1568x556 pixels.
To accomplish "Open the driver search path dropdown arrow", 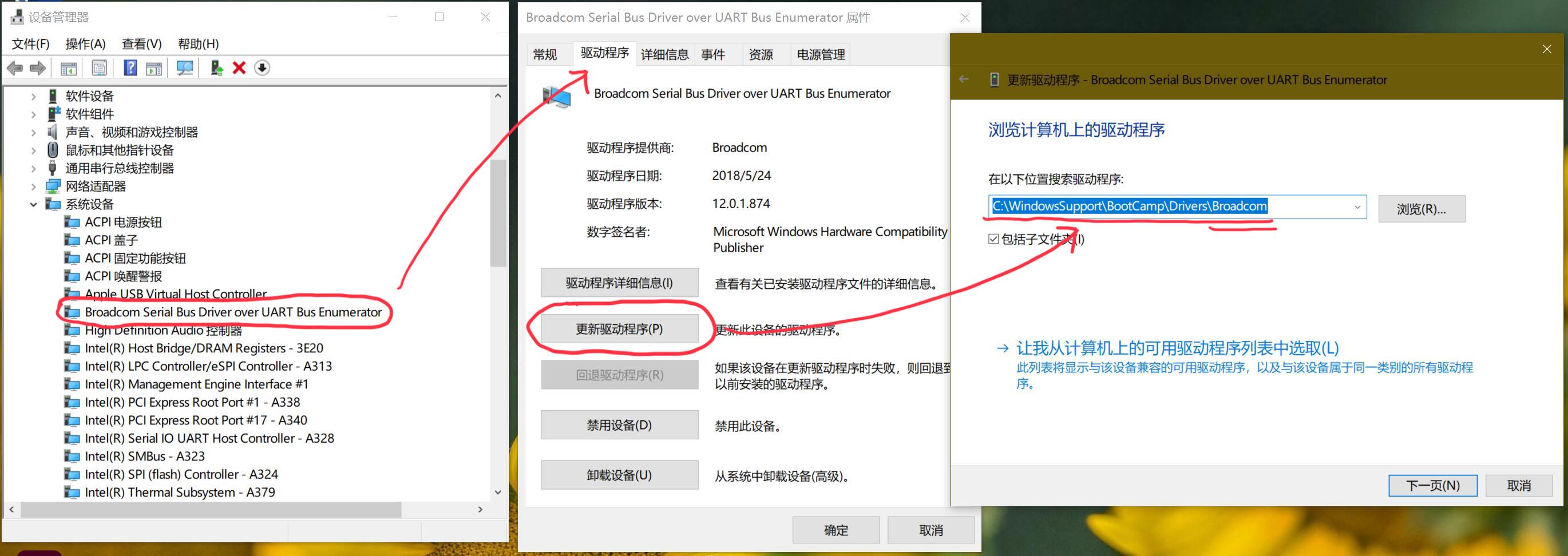I will [1357, 208].
